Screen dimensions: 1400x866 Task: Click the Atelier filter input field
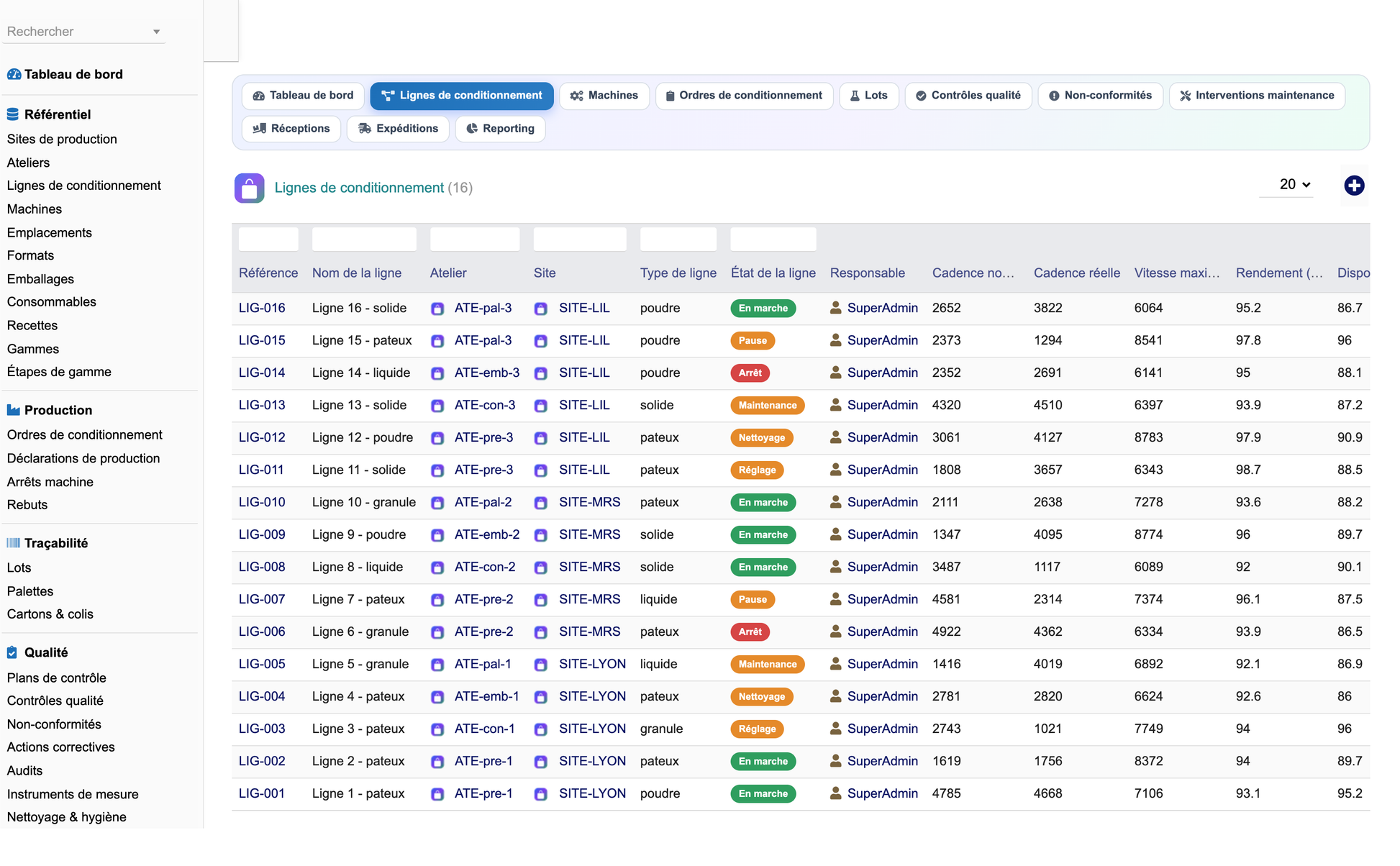(x=475, y=240)
